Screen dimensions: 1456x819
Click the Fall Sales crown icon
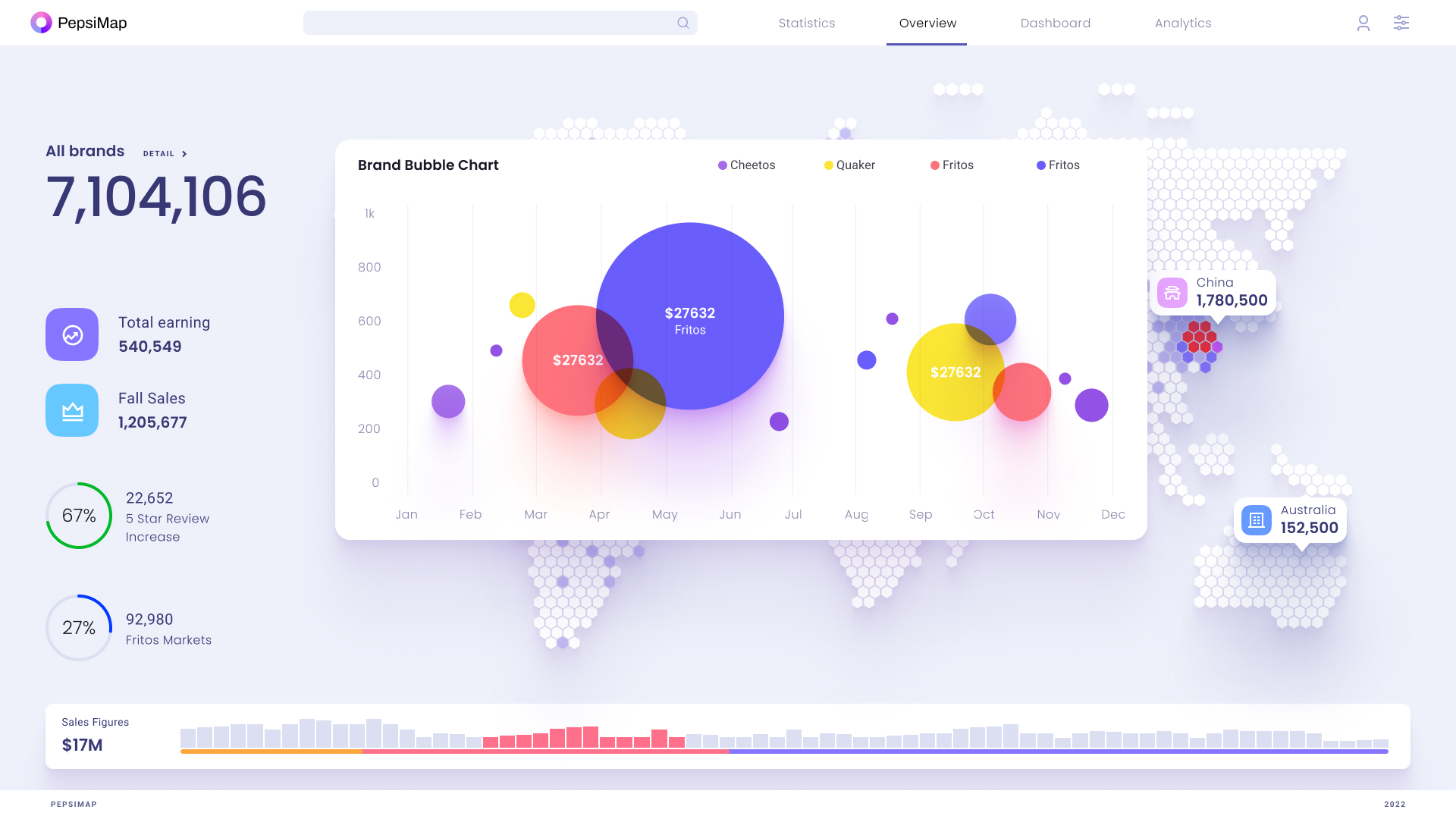pos(72,410)
